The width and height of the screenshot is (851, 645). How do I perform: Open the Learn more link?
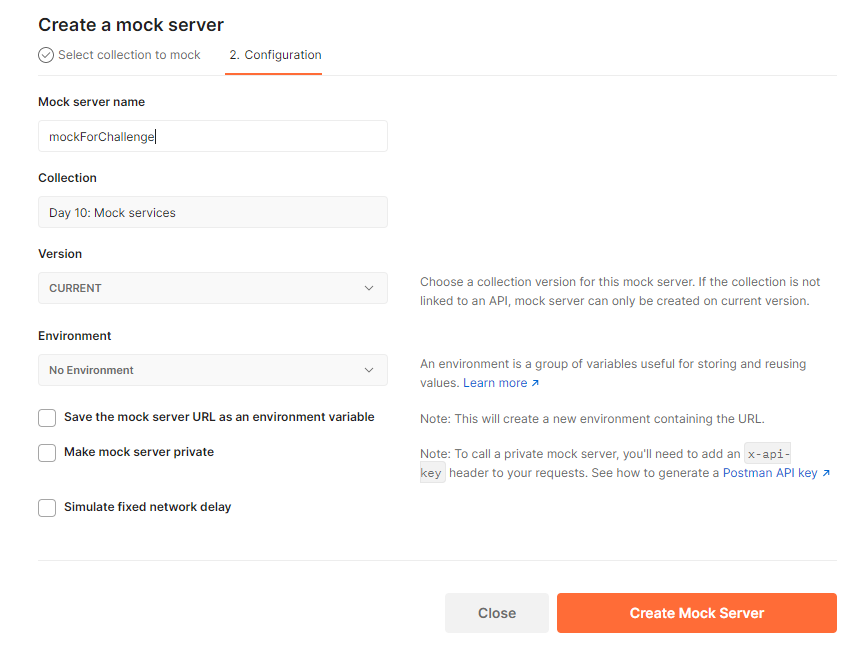pos(495,383)
